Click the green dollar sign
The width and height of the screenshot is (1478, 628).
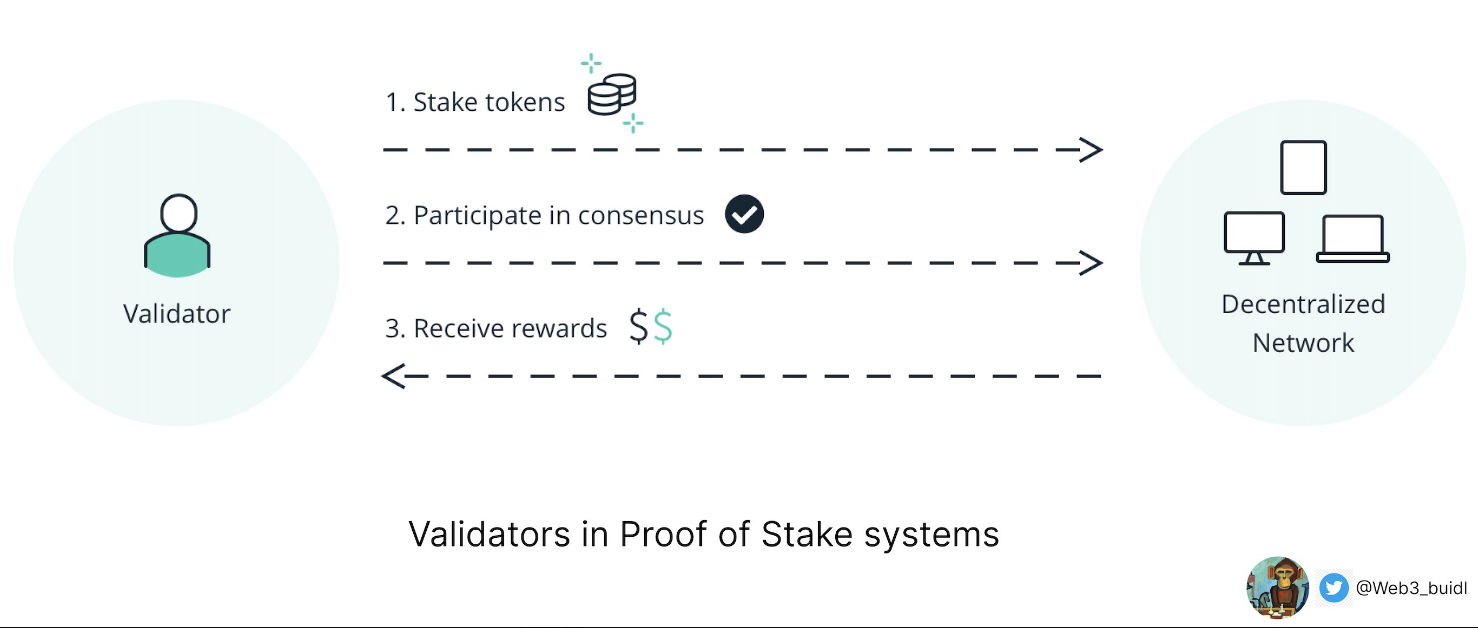[x=662, y=328]
